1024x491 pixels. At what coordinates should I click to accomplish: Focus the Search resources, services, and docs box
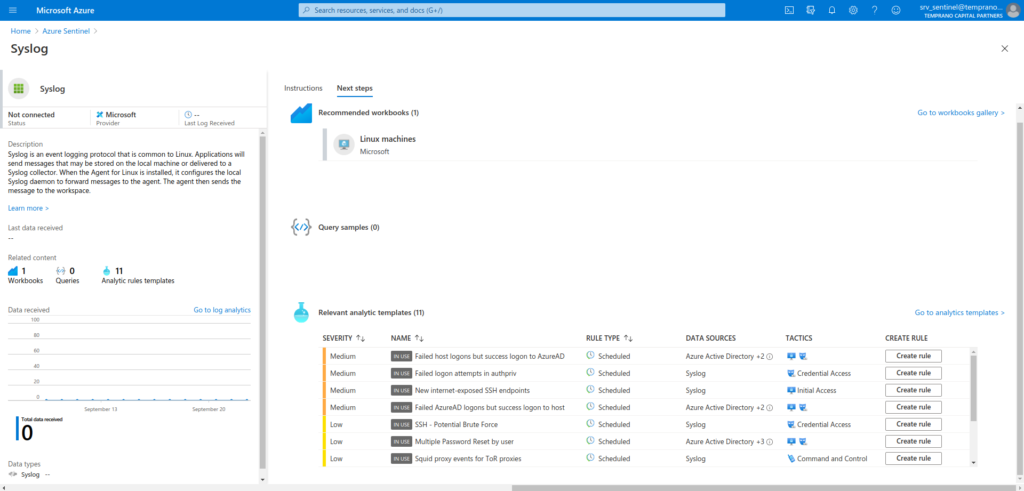512,10
